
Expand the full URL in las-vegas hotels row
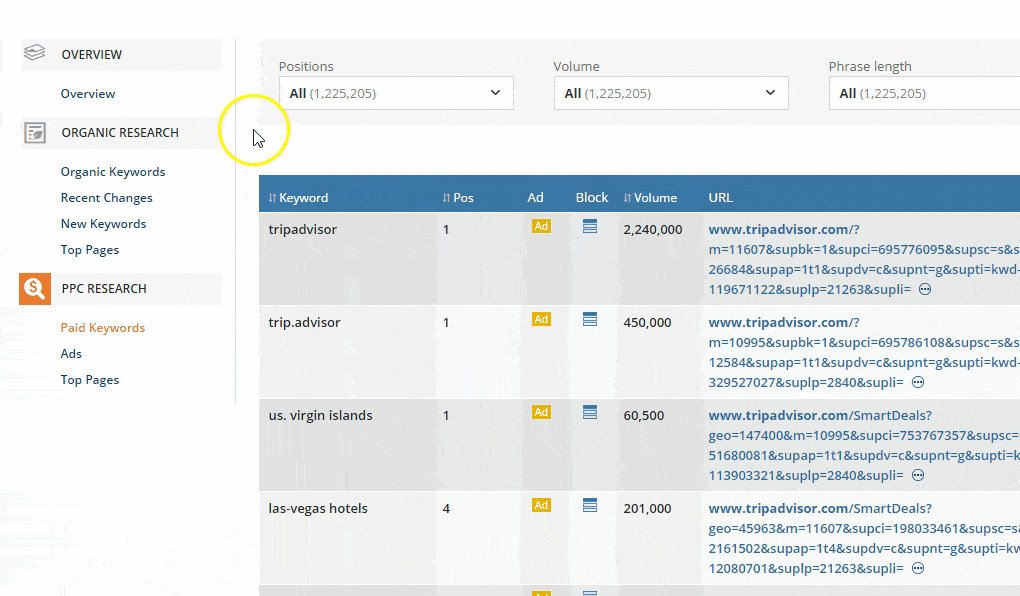[918, 569]
